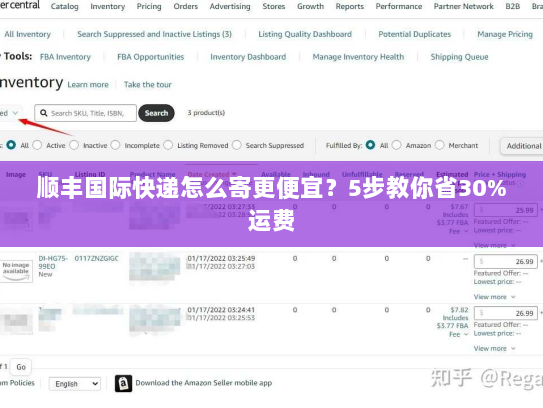Click the price field in the last listing row
The width and height of the screenshot is (543, 408).
506,313
